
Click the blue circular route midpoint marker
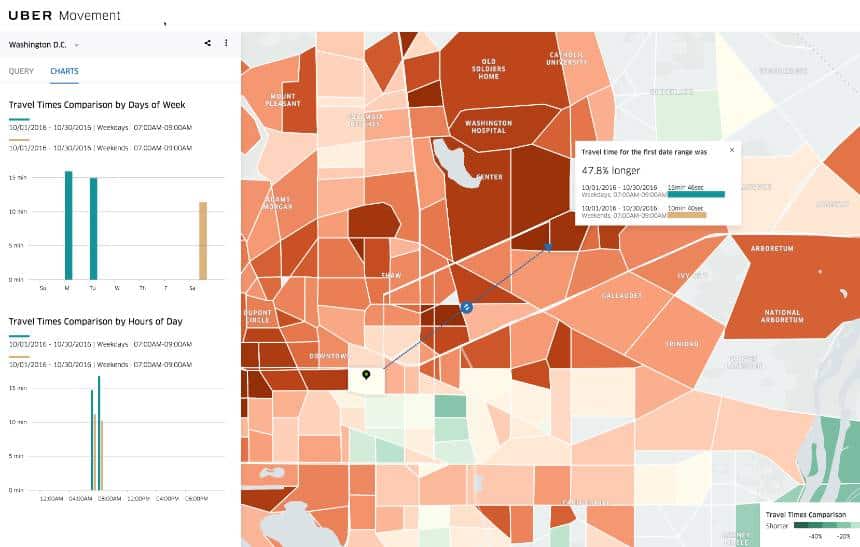tap(467, 308)
